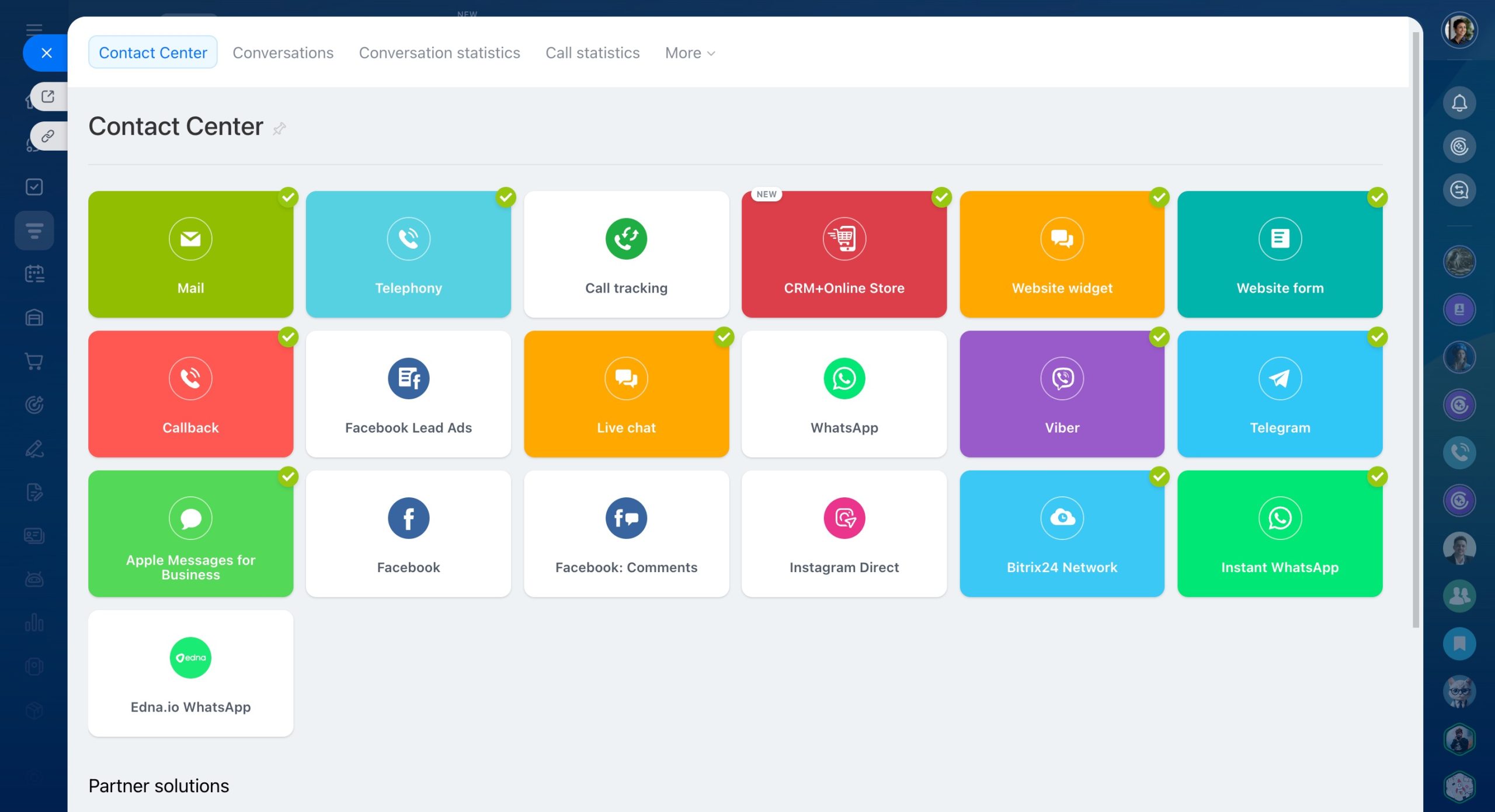Click the checkmark badge on Website form
The width and height of the screenshot is (1495, 812).
click(x=1377, y=197)
